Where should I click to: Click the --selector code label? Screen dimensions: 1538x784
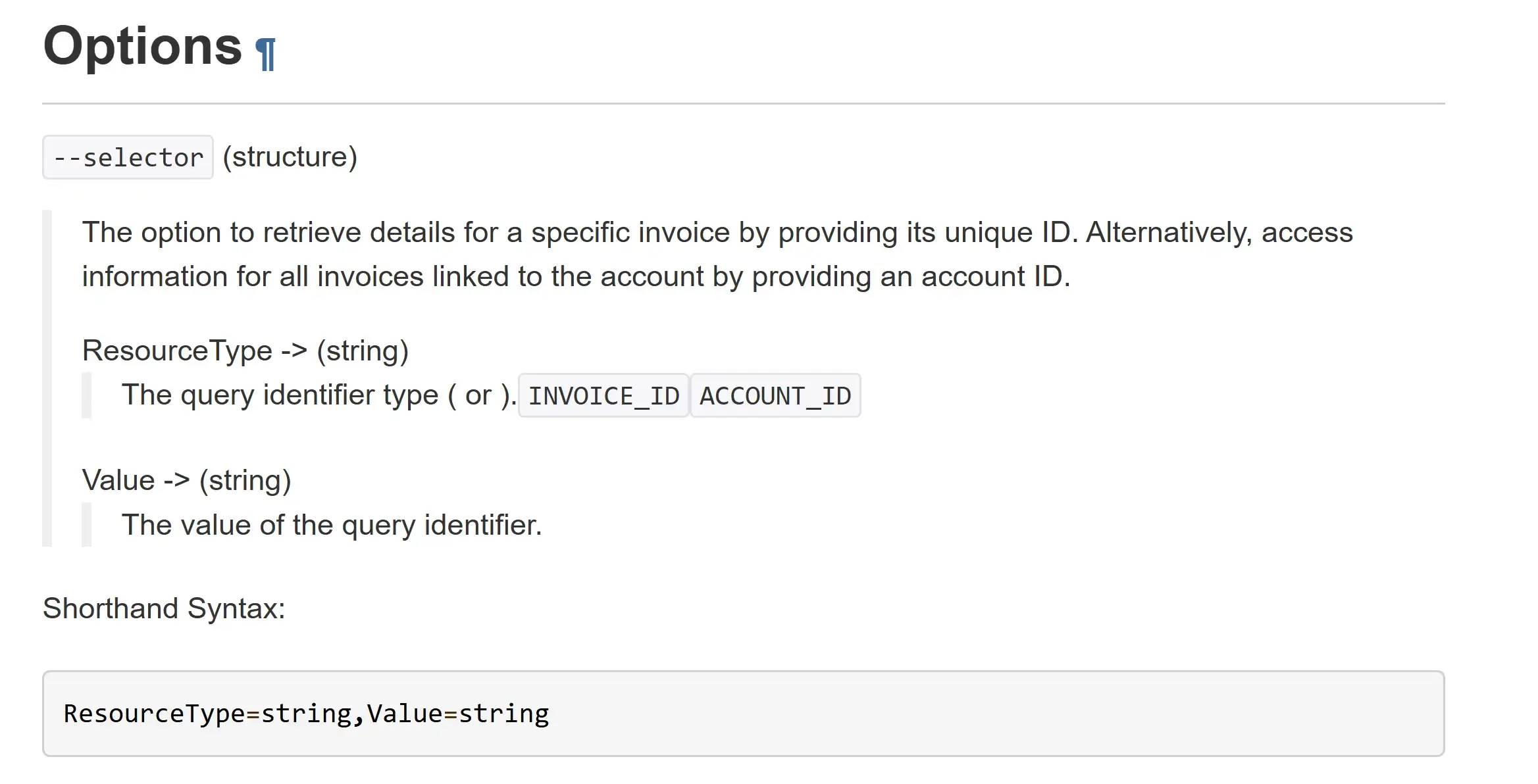coord(128,158)
